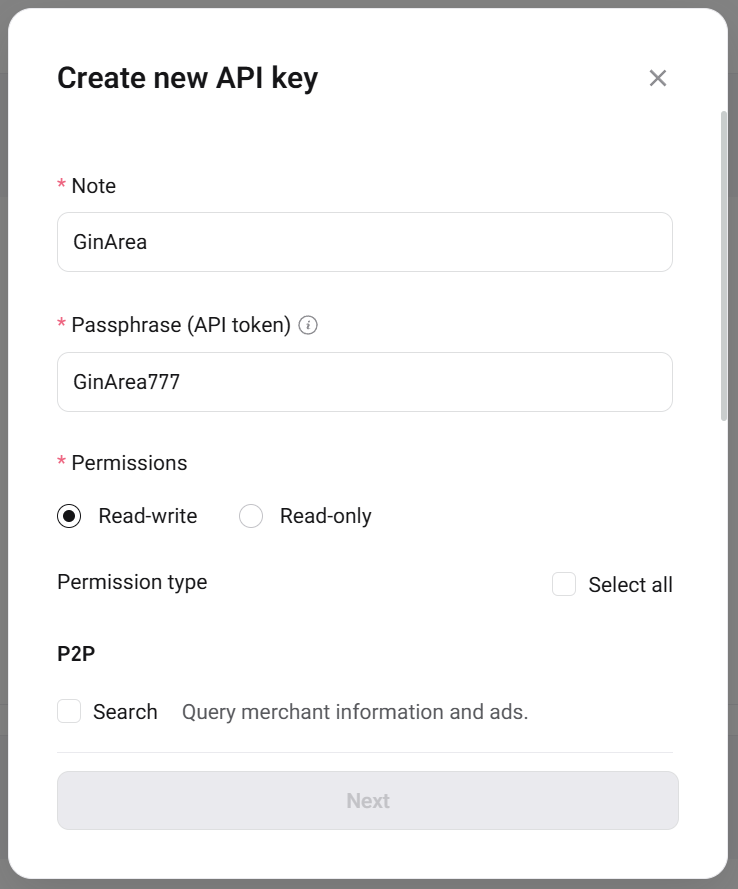Screen dimensions: 738x889
Task: Close the Create new API key dialog
Action: pos(658,78)
